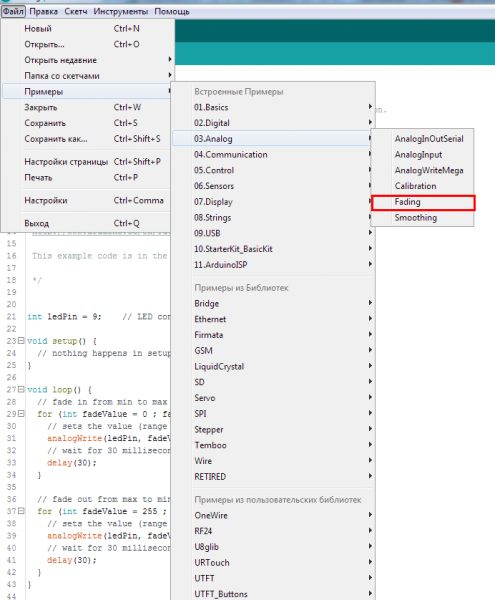Open OneWire user library examples
This screenshot has height=600, width=495.
[273, 515]
